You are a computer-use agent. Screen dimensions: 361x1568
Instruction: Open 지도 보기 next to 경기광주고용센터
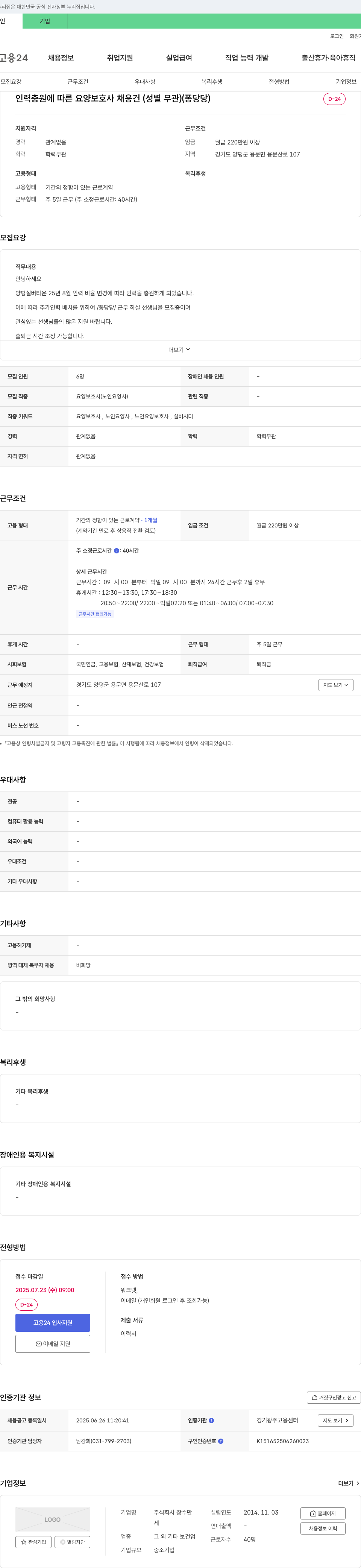[335, 1420]
